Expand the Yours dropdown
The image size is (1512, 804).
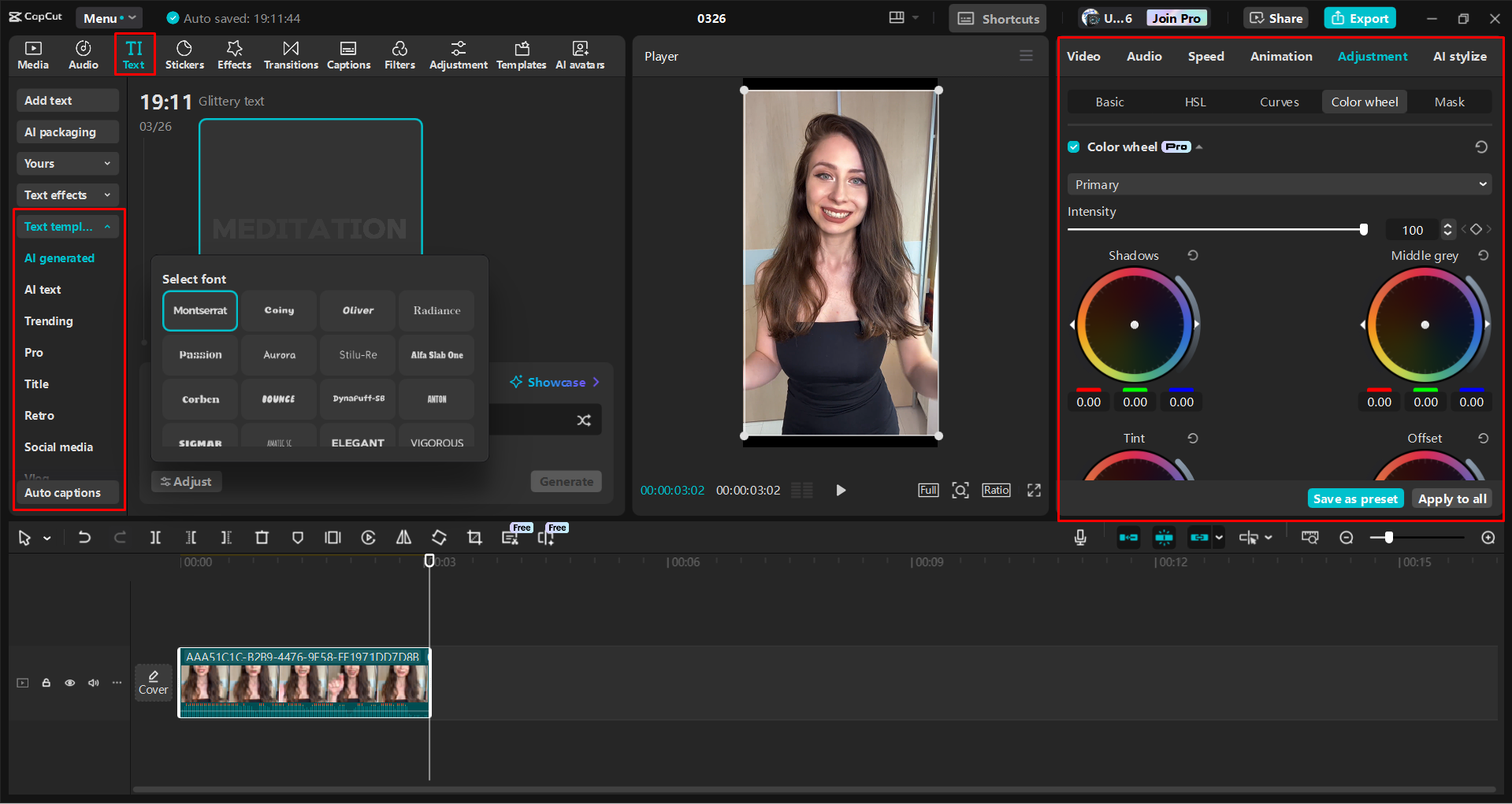click(67, 163)
